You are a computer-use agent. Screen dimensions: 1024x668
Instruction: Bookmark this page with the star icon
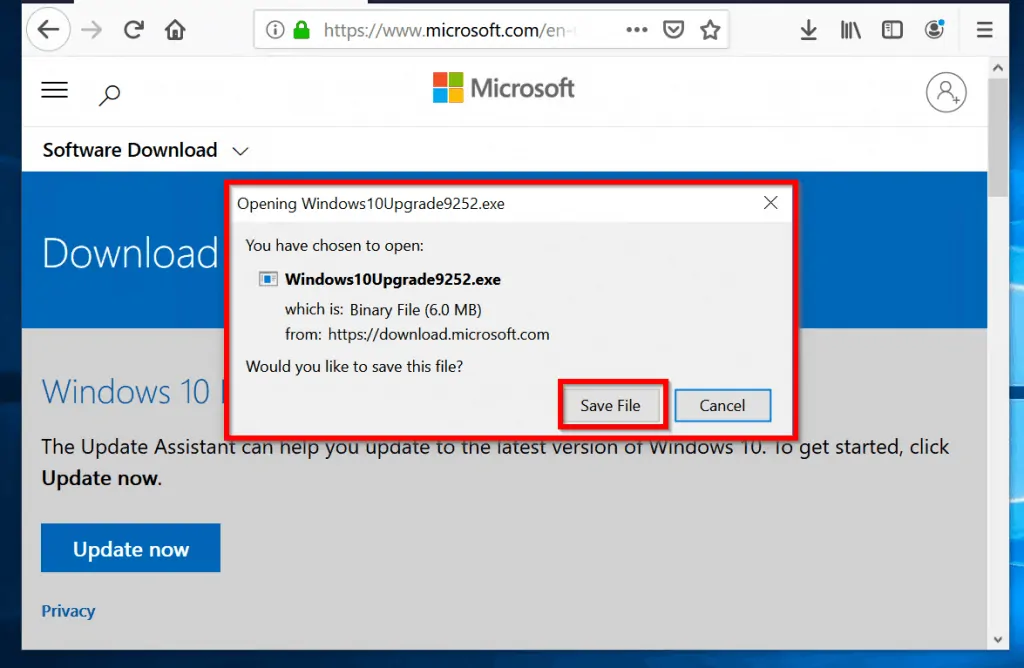[710, 29]
